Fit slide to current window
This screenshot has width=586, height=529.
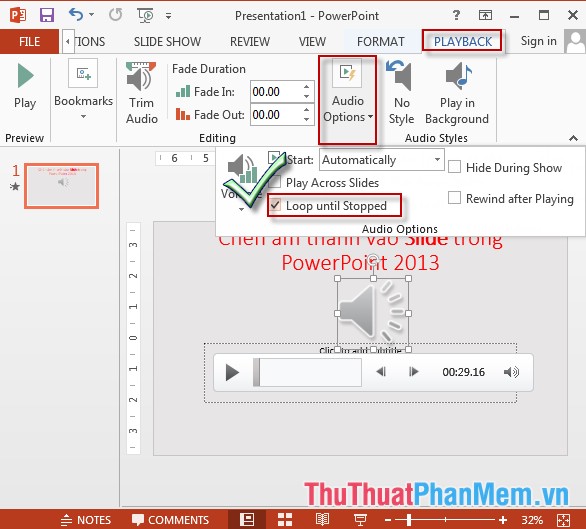pos(564,520)
